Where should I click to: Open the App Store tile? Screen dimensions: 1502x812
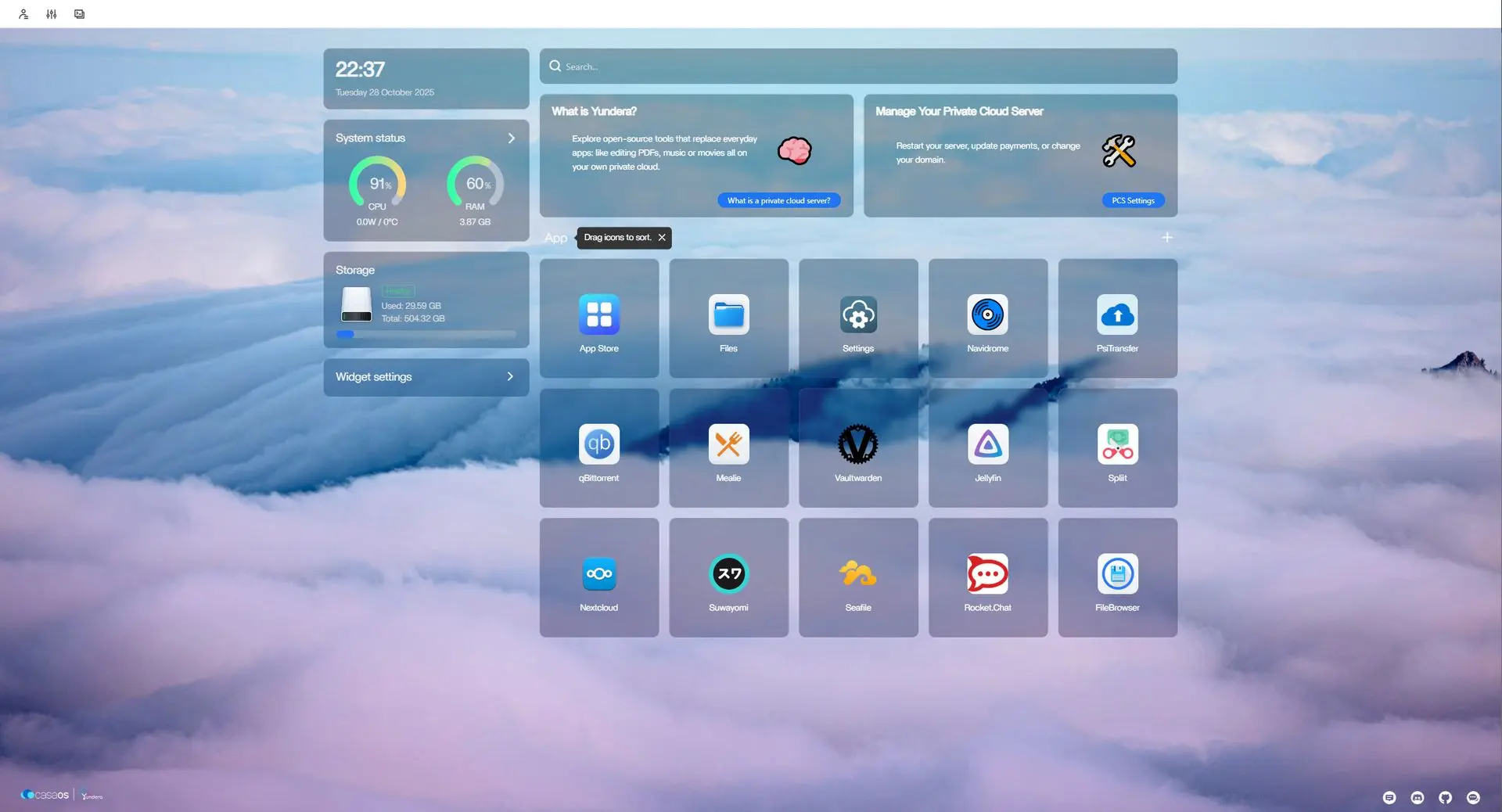coord(598,315)
